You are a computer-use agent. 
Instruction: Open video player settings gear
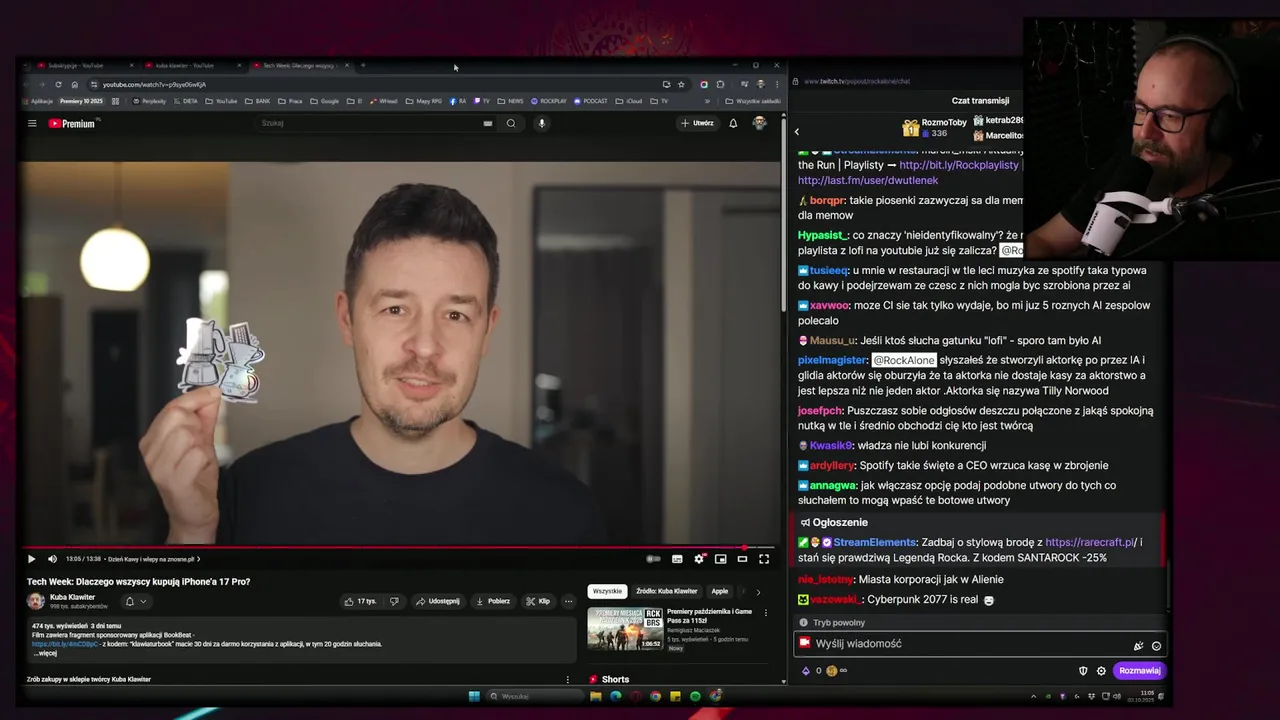click(699, 559)
